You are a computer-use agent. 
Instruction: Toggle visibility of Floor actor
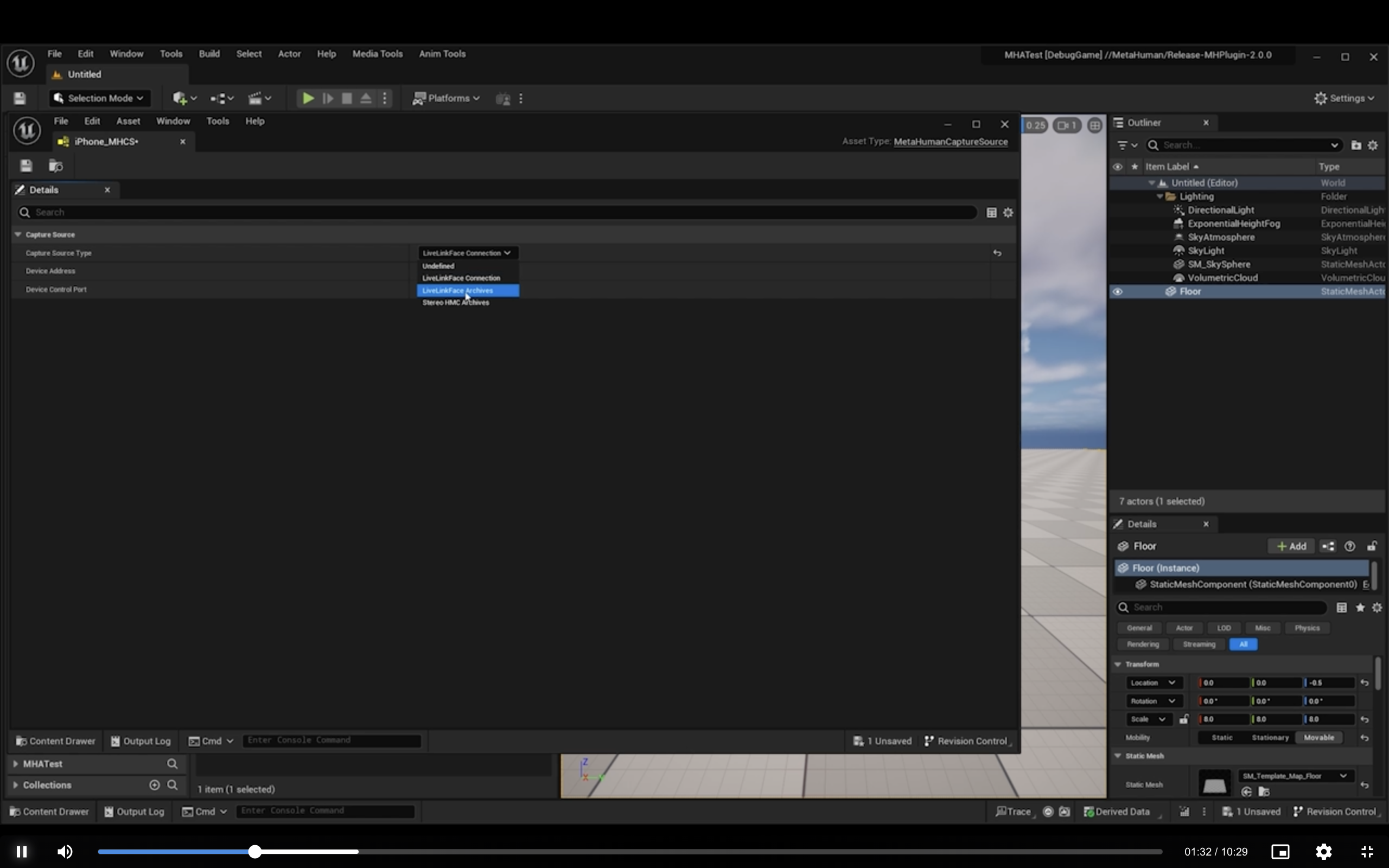pos(1117,292)
